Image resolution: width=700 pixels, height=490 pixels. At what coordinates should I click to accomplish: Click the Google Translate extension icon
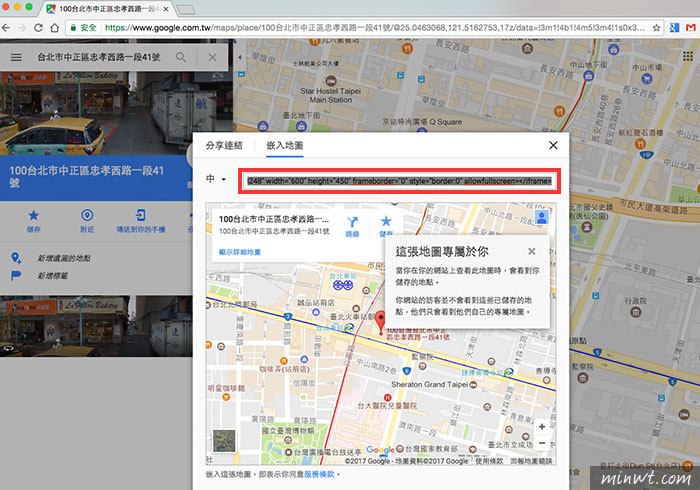click(674, 28)
